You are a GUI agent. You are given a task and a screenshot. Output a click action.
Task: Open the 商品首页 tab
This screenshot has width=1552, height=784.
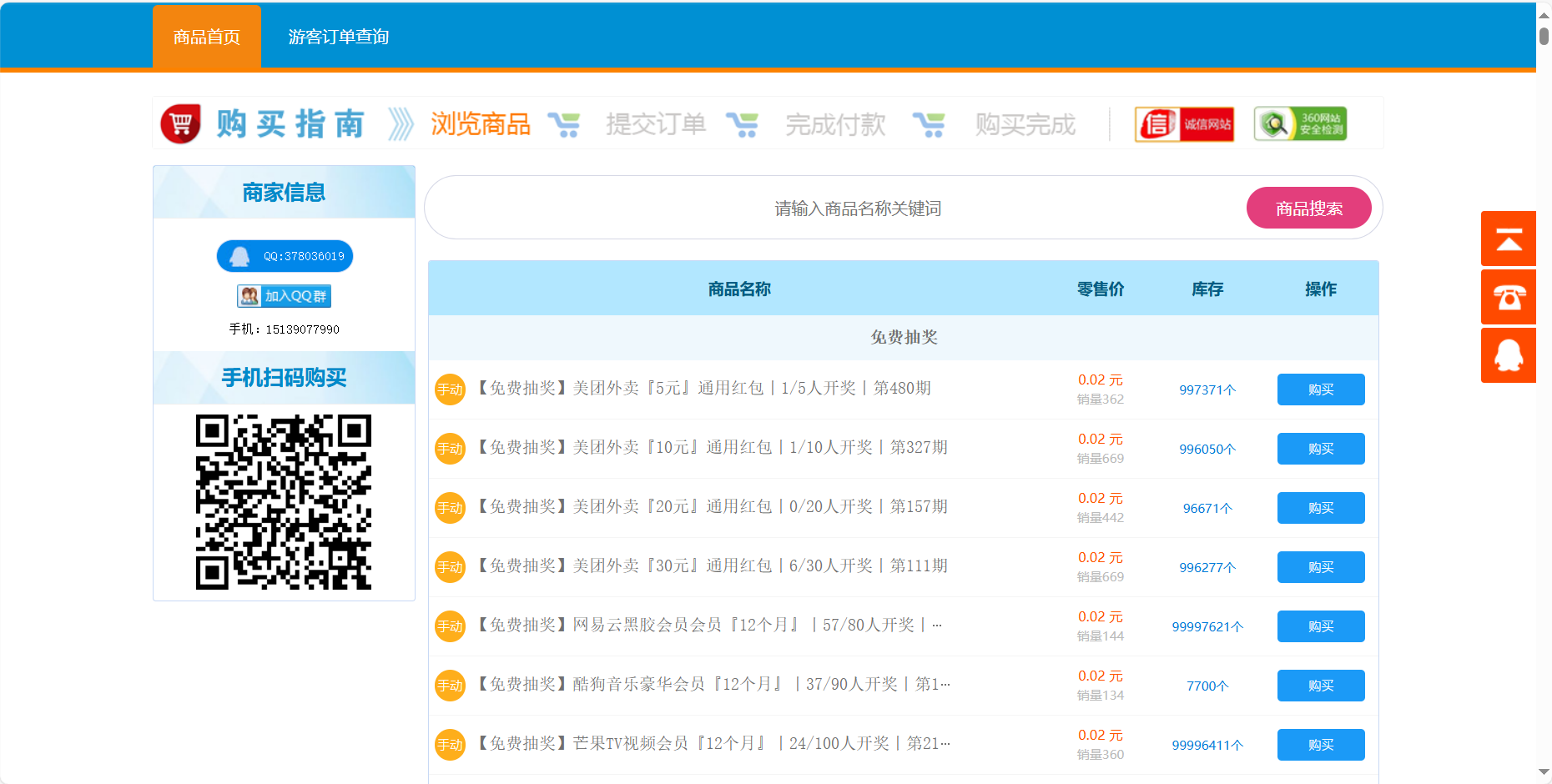[x=207, y=37]
